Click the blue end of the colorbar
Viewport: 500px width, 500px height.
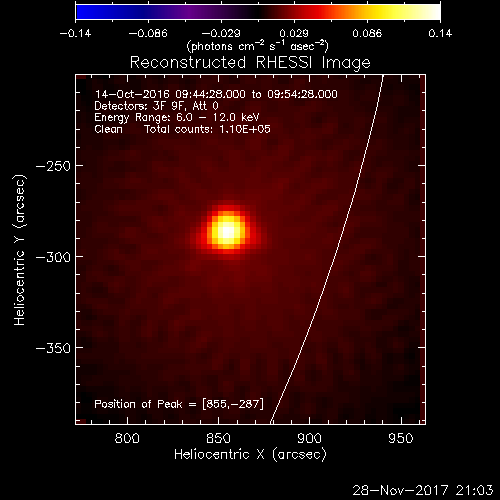(x=83, y=12)
